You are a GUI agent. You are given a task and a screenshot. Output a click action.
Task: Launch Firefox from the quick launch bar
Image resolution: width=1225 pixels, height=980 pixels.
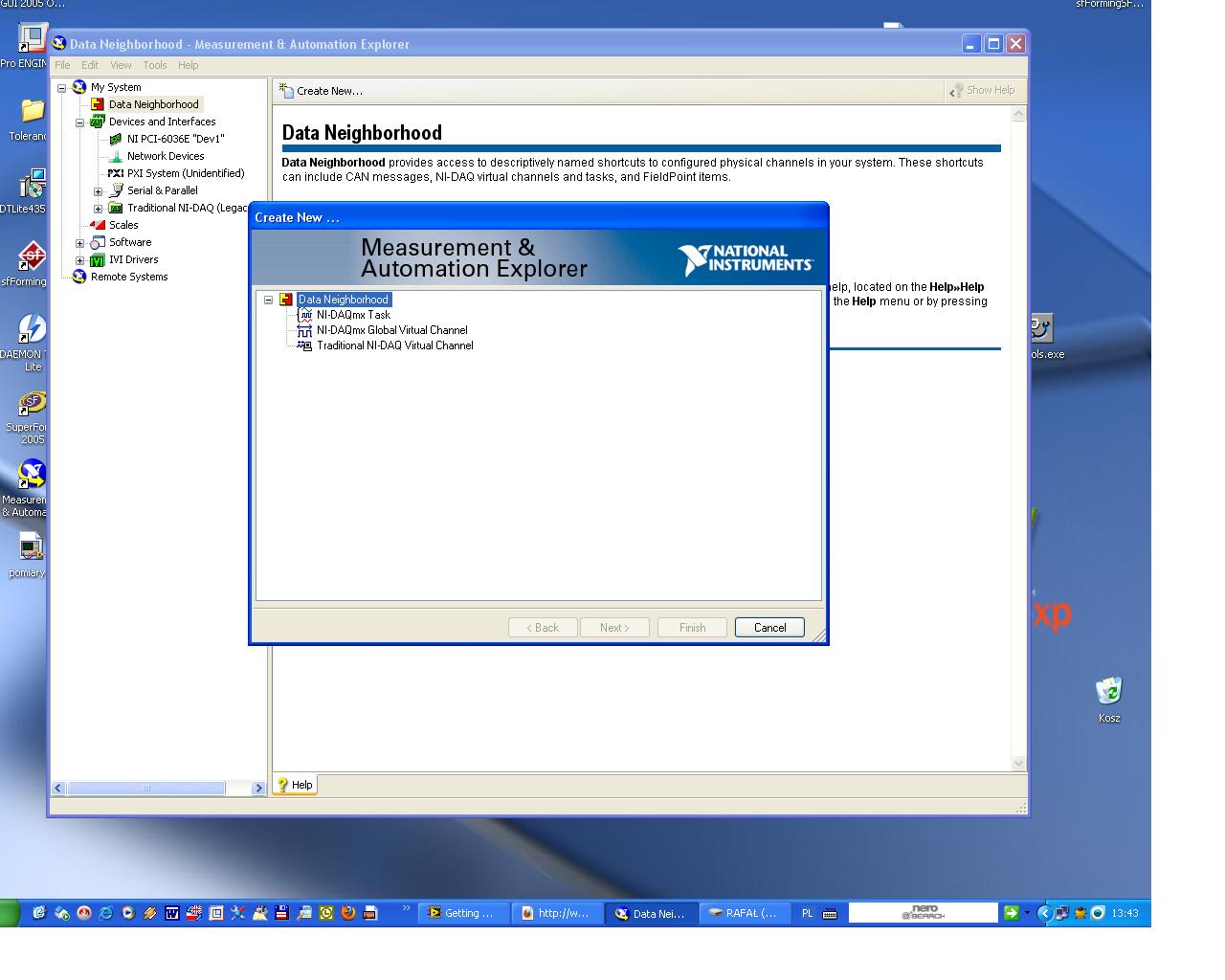(348, 913)
